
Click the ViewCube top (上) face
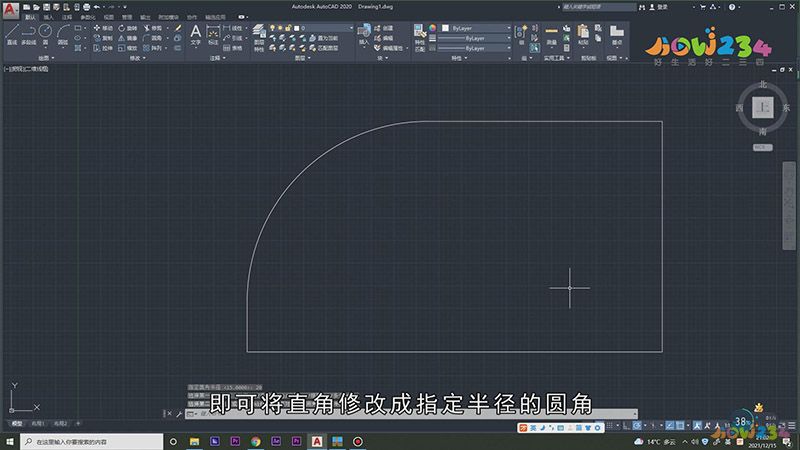point(763,108)
